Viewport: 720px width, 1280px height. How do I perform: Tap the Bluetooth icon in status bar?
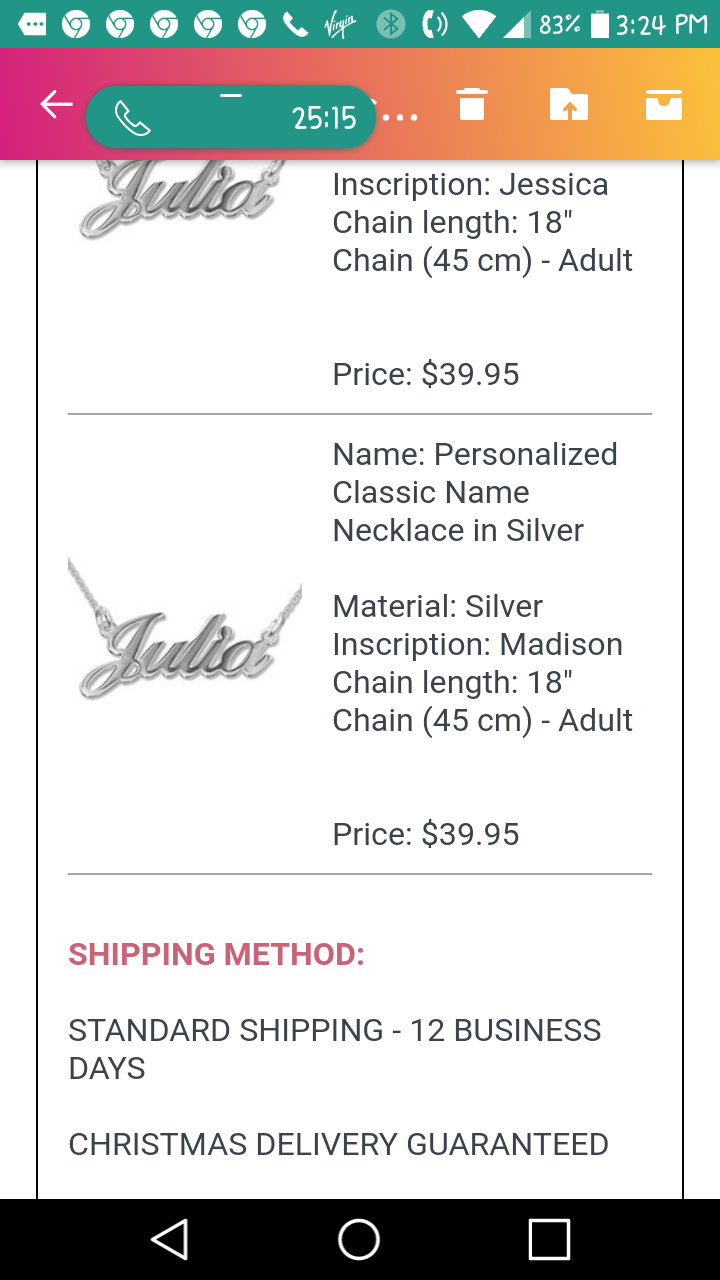point(390,24)
